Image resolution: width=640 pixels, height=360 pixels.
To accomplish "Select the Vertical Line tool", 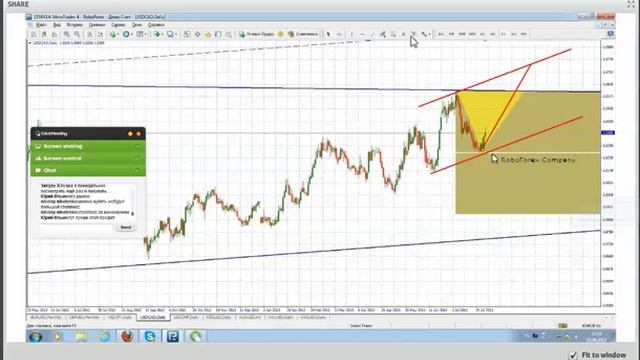I will [x=351, y=34].
